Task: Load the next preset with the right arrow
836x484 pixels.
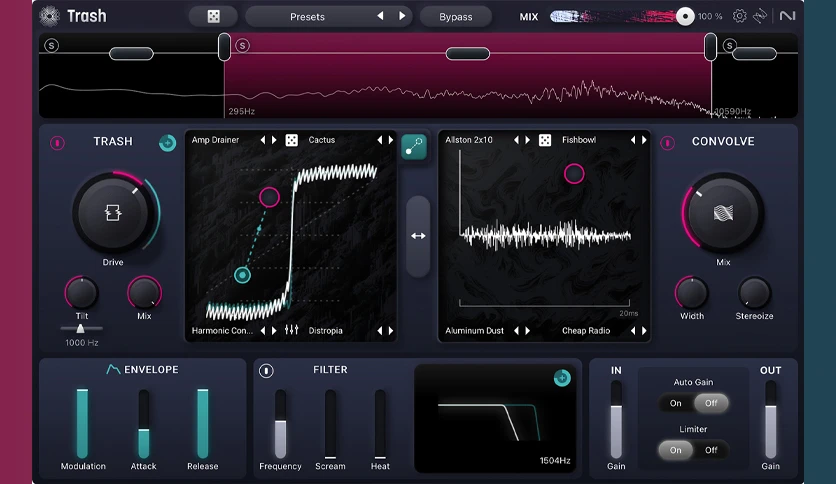Action: [402, 16]
